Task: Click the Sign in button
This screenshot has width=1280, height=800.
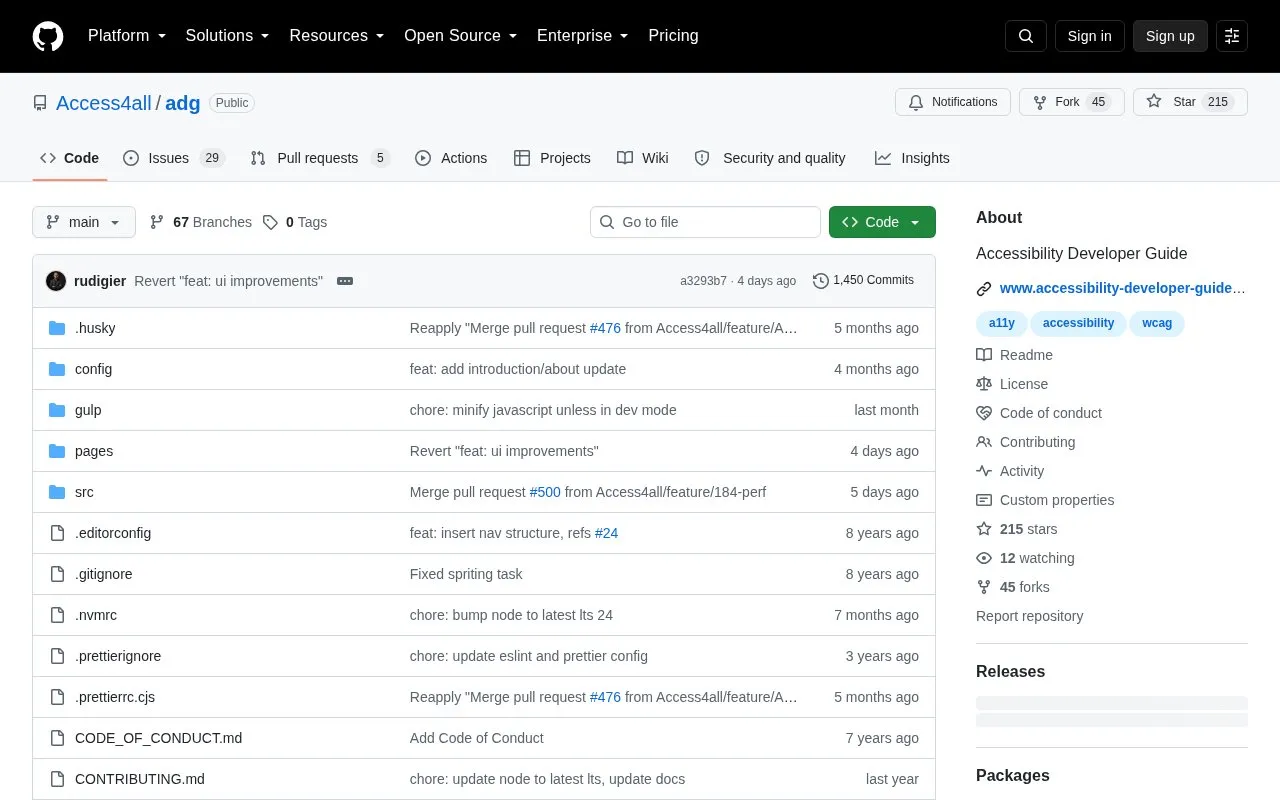Action: tap(1089, 36)
